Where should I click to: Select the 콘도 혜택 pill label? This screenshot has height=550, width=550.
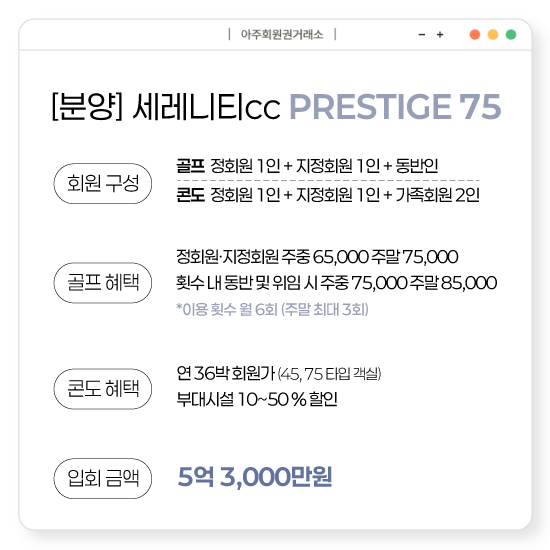pos(103,389)
